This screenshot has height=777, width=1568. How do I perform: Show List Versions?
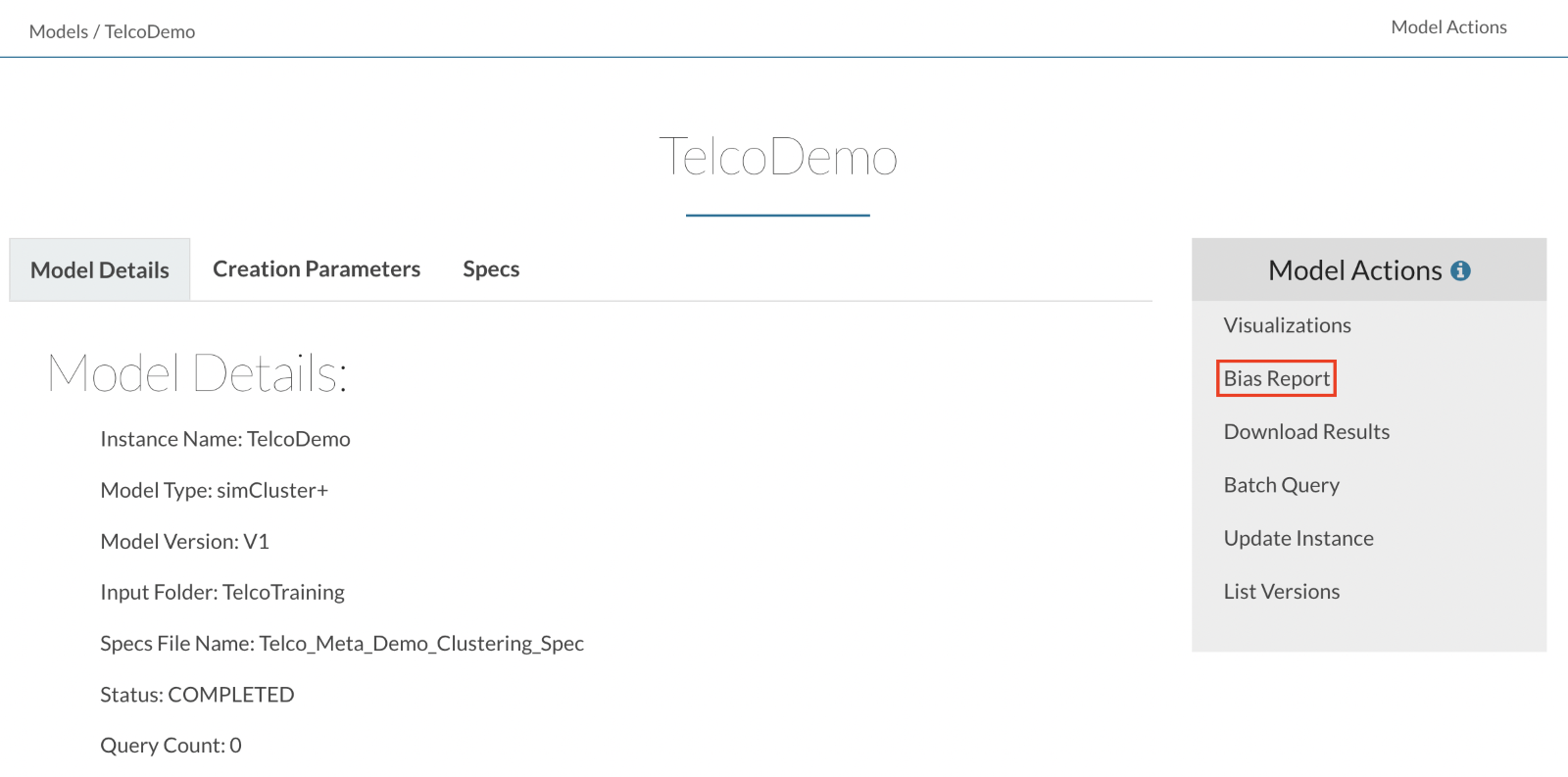pos(1281,592)
